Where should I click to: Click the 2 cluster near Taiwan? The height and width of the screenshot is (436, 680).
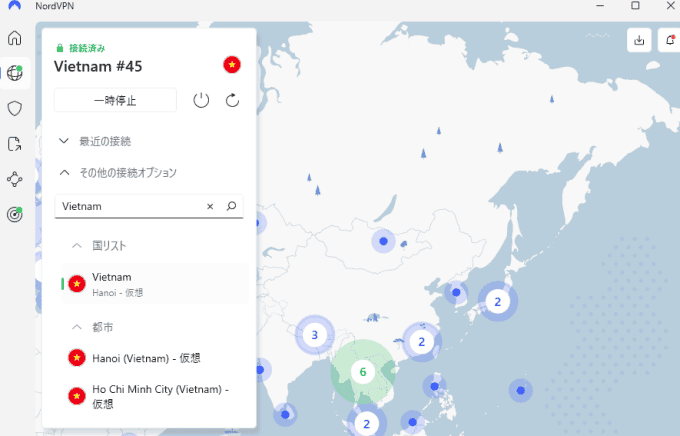pos(422,342)
